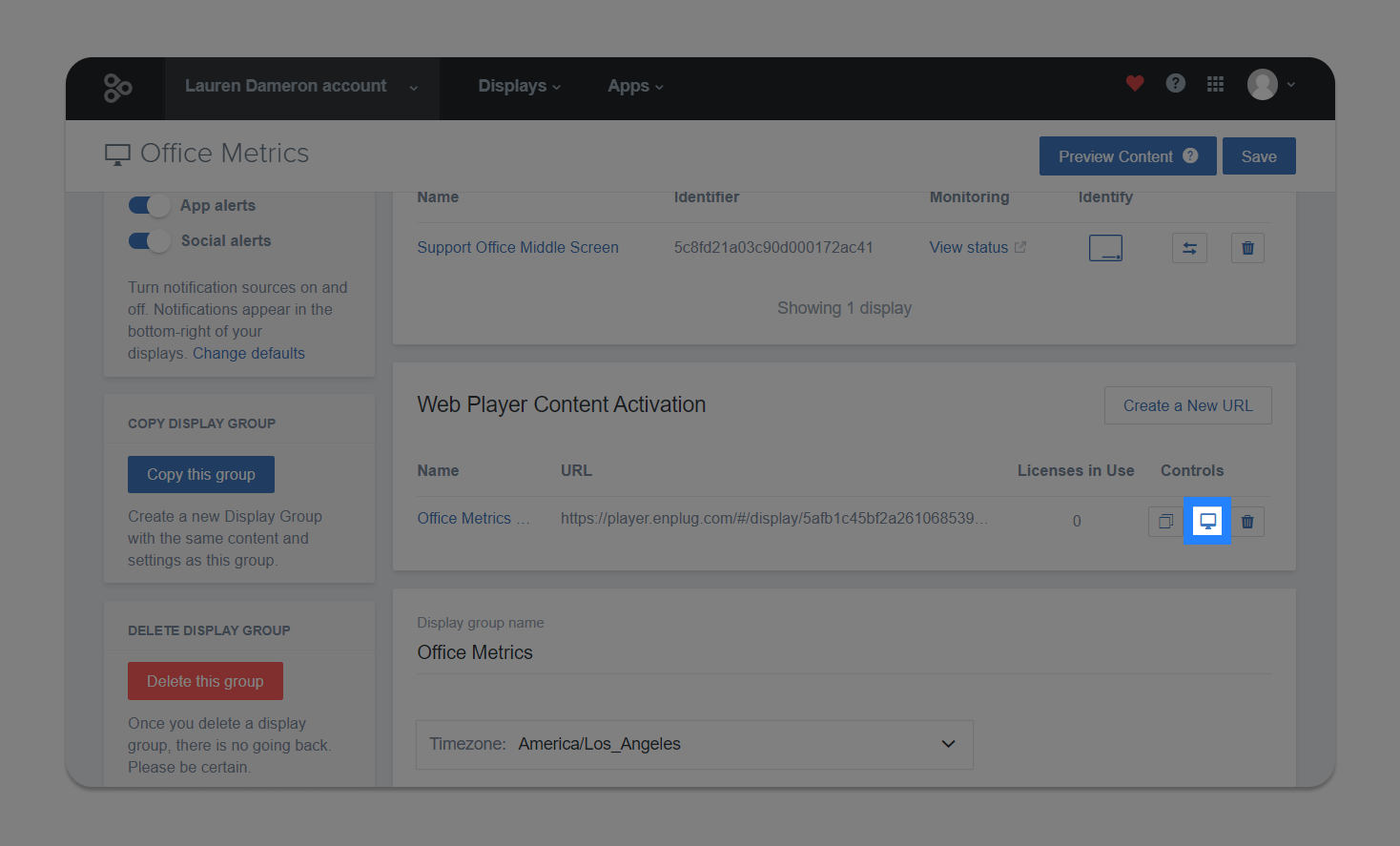
Task: Click the COPY DISPLAY GROUP heading
Action: pos(202,423)
